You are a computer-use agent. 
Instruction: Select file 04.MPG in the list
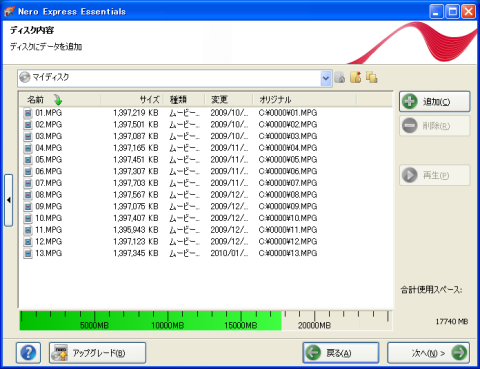[49, 148]
